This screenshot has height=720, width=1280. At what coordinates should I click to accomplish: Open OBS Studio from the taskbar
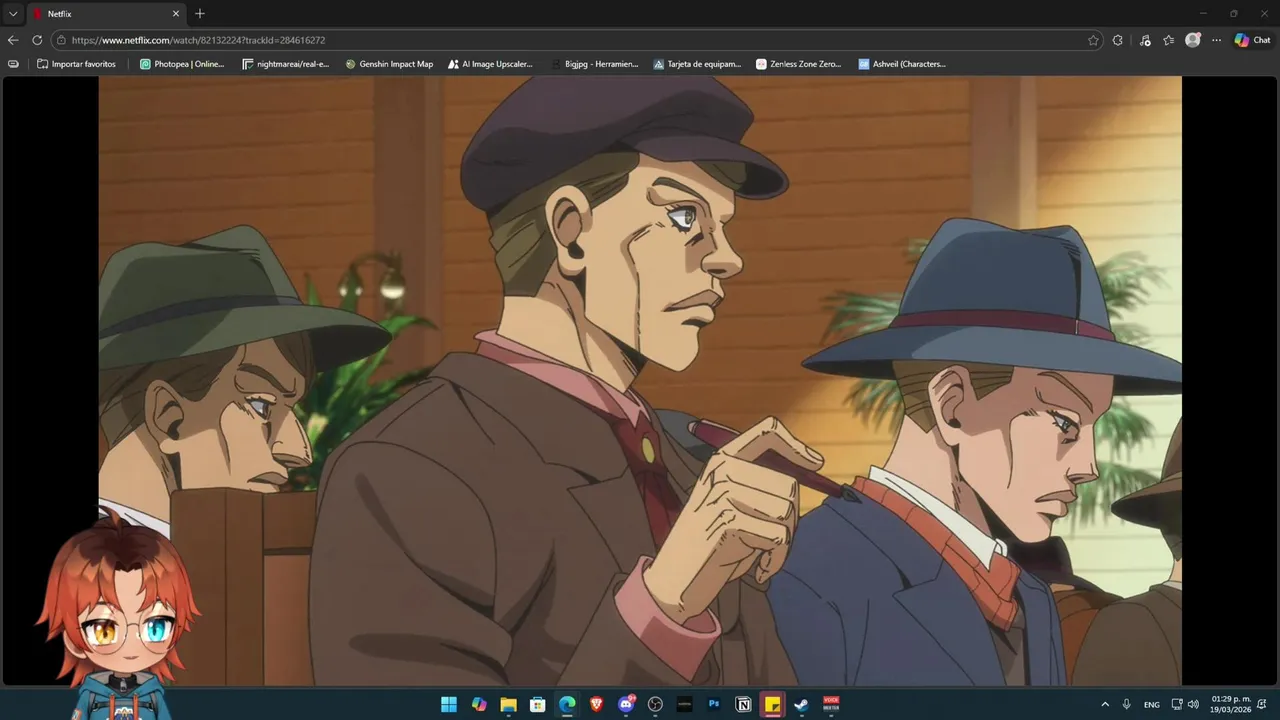click(x=655, y=704)
